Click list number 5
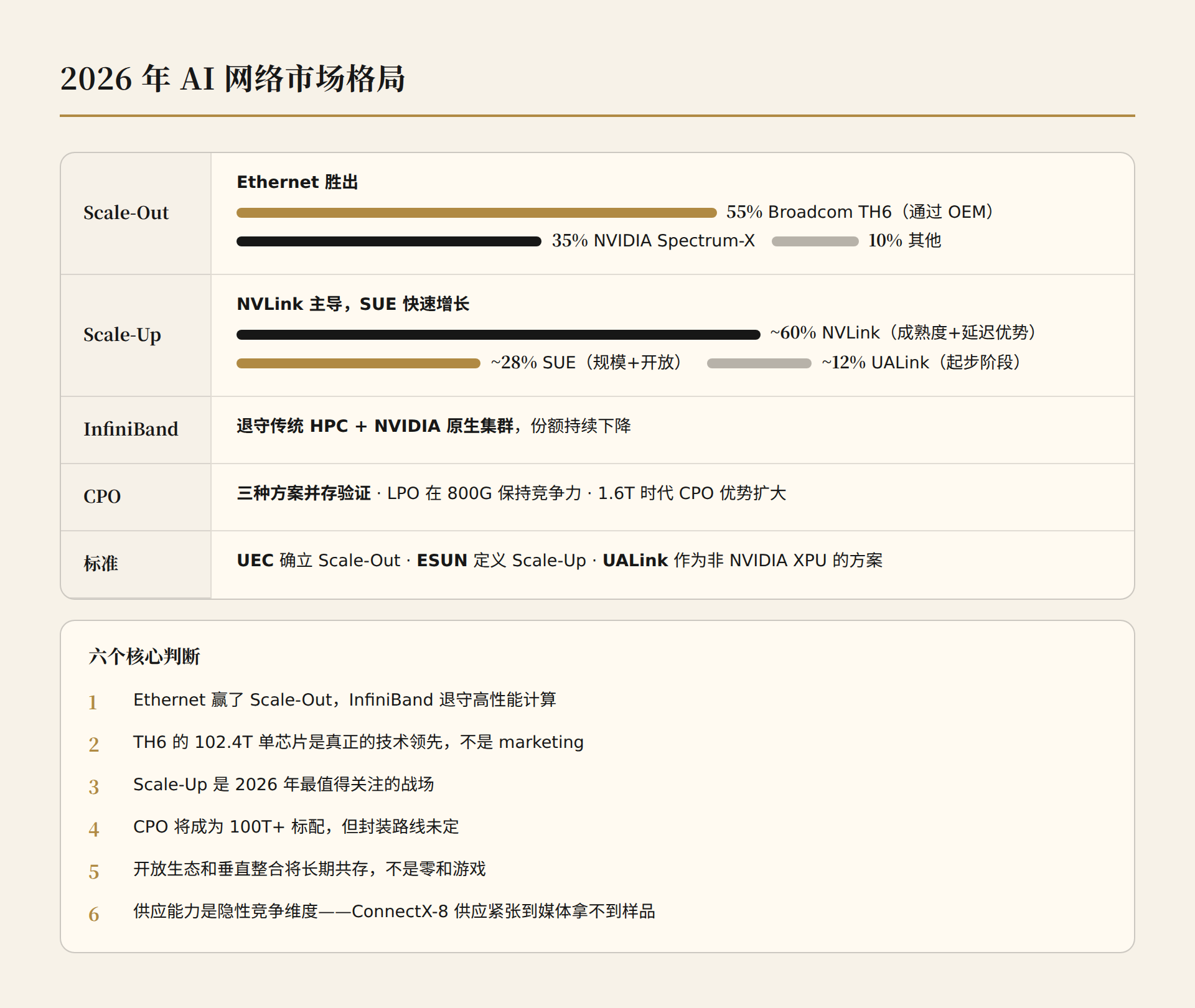The image size is (1195, 1008). click(93, 872)
